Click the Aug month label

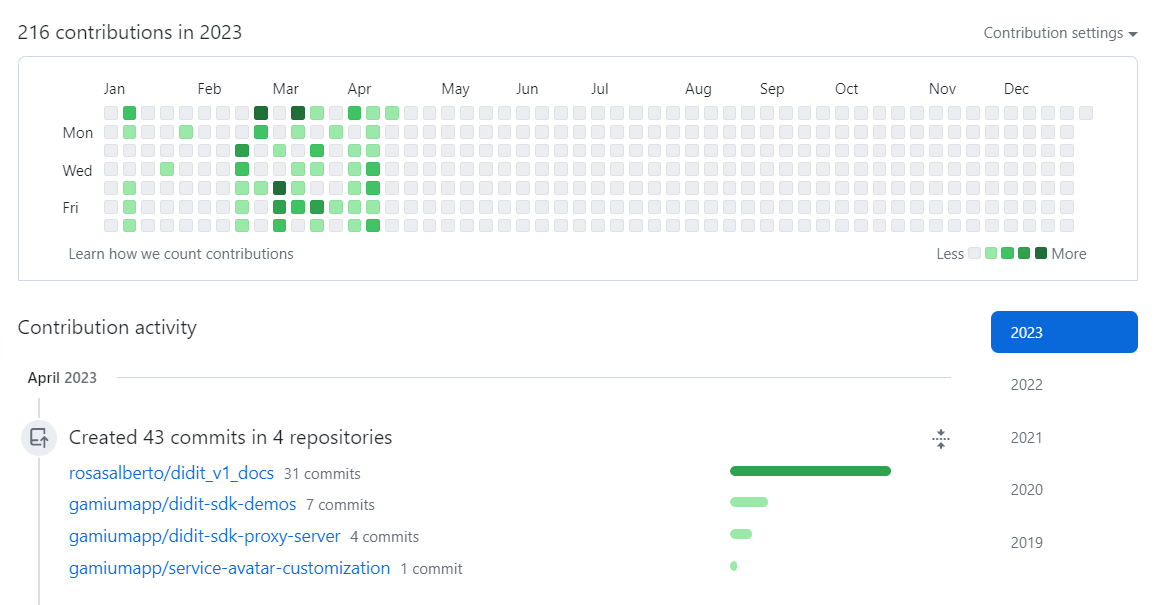click(699, 89)
